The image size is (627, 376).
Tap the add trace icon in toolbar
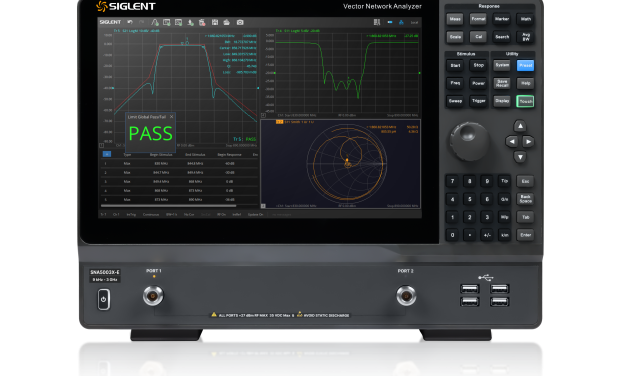click(x=155, y=22)
